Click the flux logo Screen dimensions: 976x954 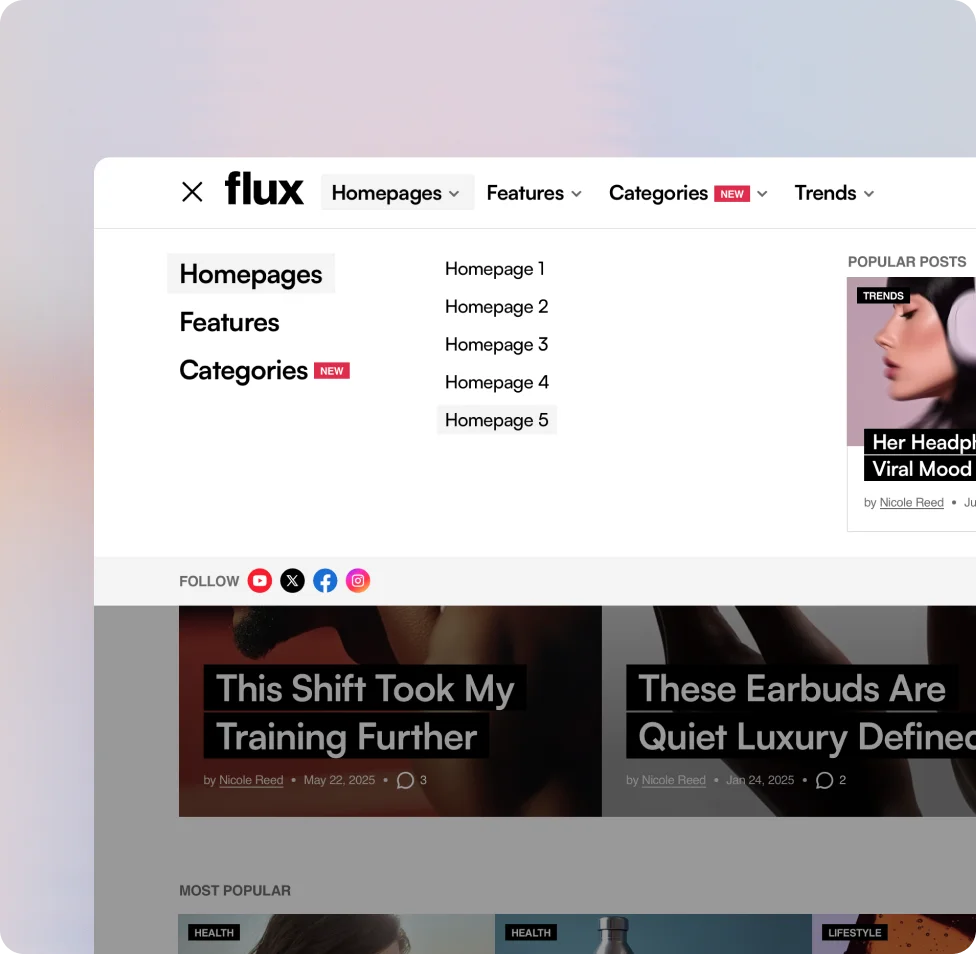(264, 189)
